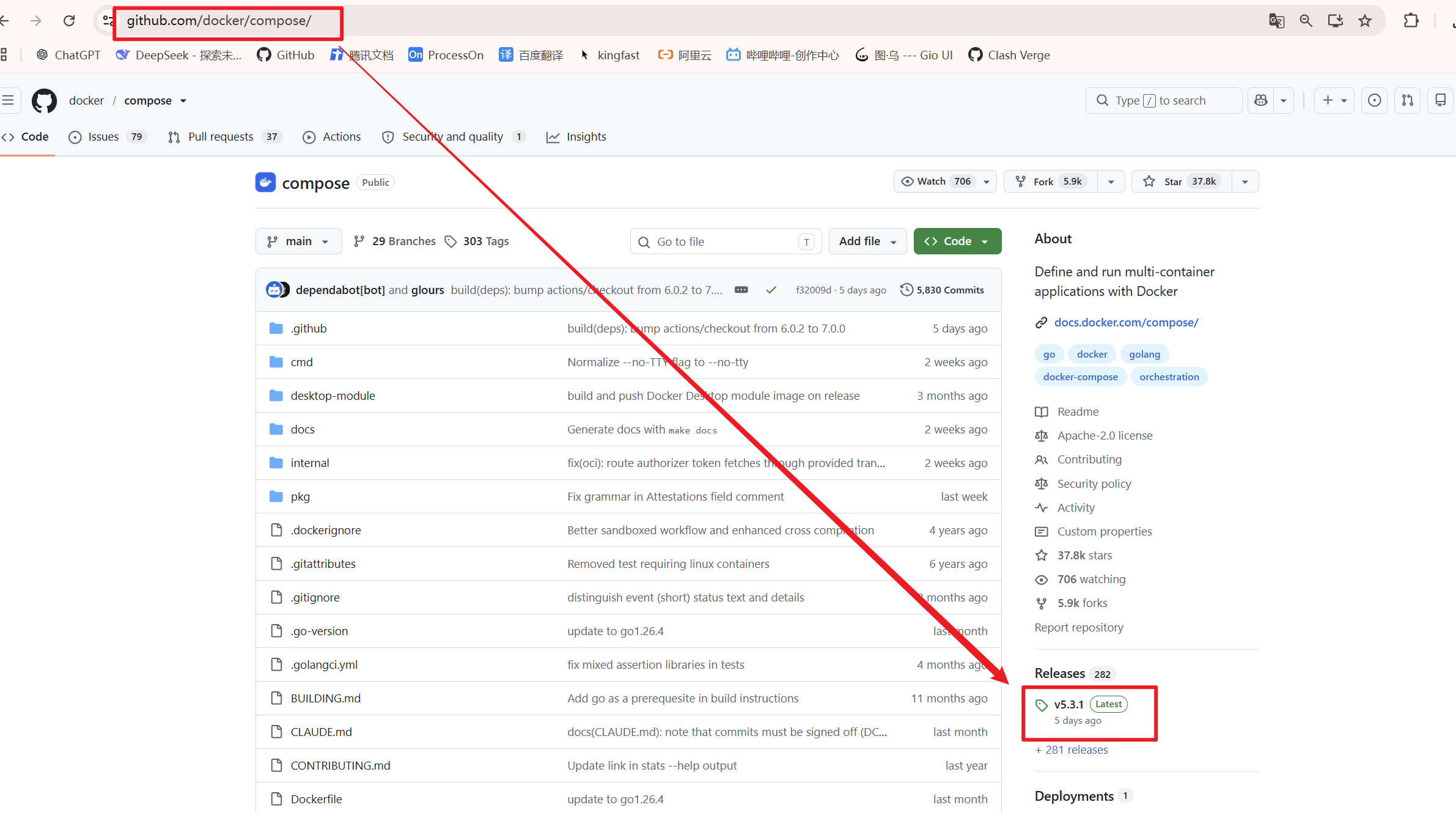Image resolution: width=1456 pixels, height=813 pixels.
Task: View the 303 Tags link
Action: pyautogui.click(x=477, y=241)
